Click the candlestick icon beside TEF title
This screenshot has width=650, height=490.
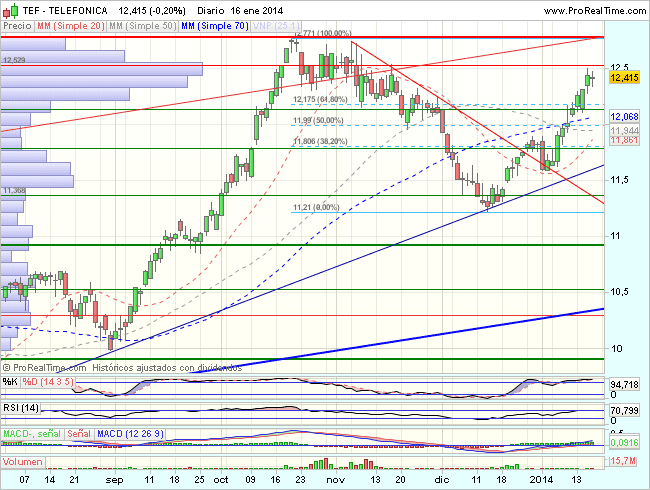[10, 11]
